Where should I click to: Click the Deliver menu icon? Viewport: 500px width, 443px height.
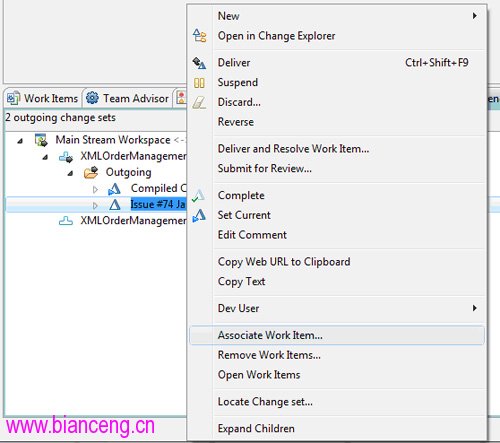199,63
